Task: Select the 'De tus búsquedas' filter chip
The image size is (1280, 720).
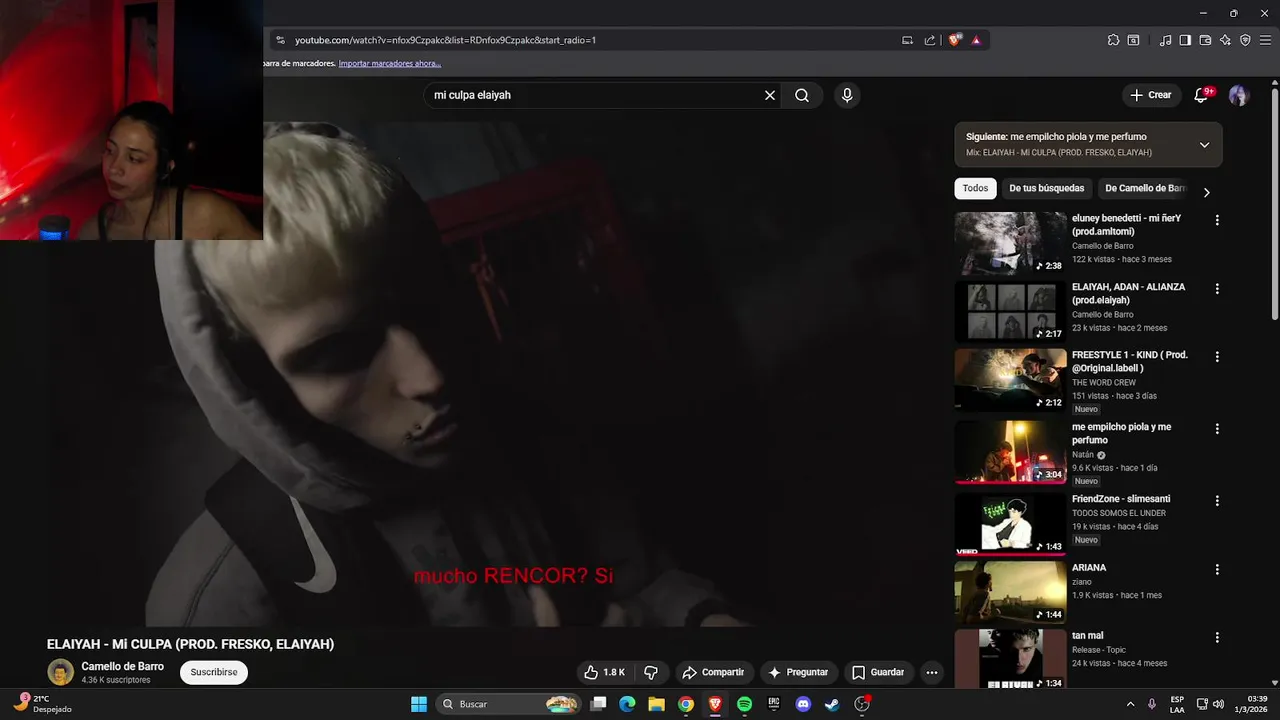Action: (x=1046, y=188)
